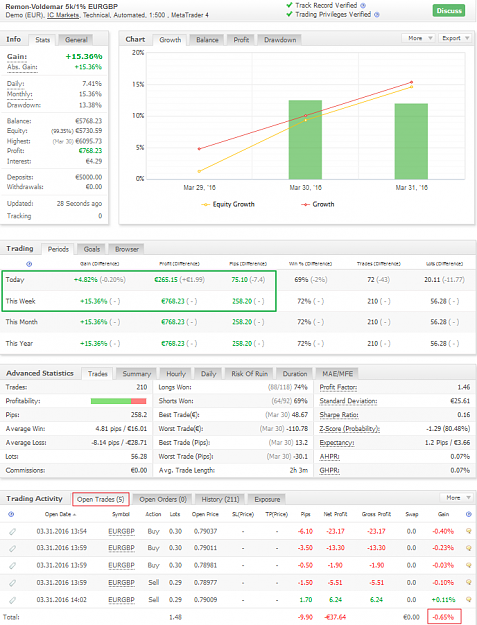Click EURGBP symbol in the 13:54 trade row

(x=121, y=531)
